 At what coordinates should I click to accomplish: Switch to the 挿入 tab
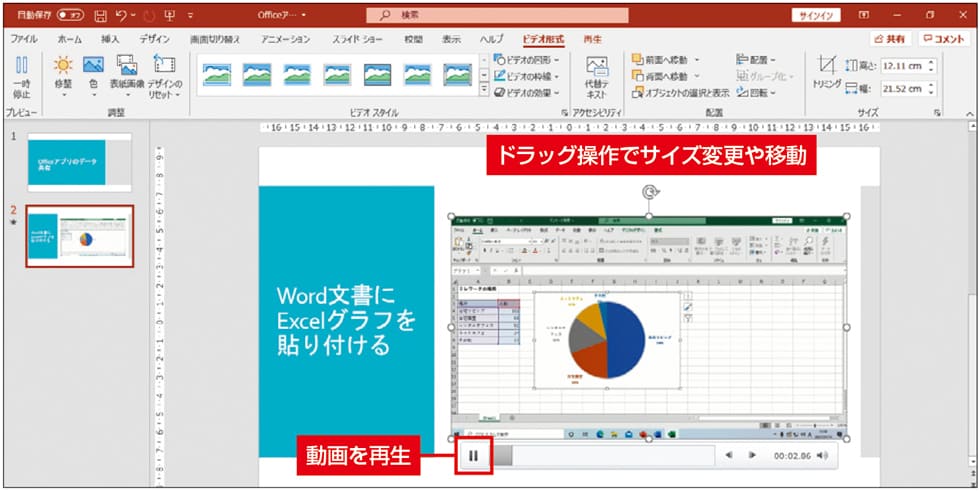tap(110, 39)
